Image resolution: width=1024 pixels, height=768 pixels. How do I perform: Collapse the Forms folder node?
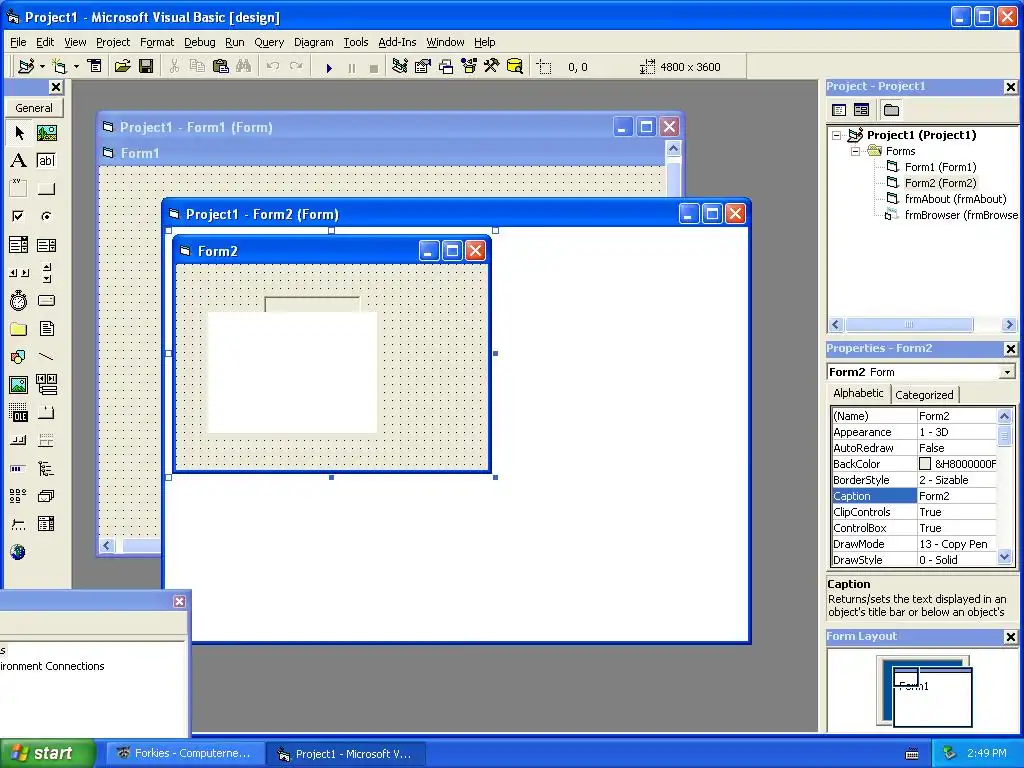855,151
